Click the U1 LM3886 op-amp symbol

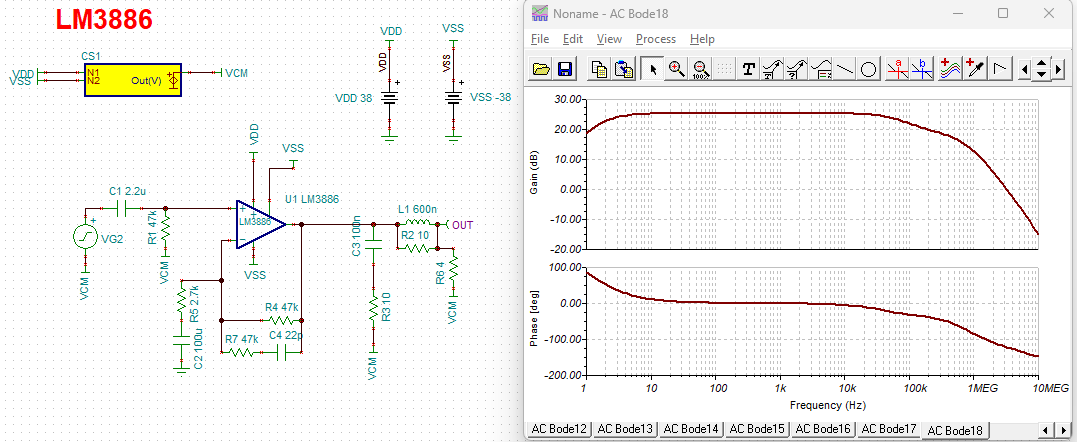click(260, 224)
